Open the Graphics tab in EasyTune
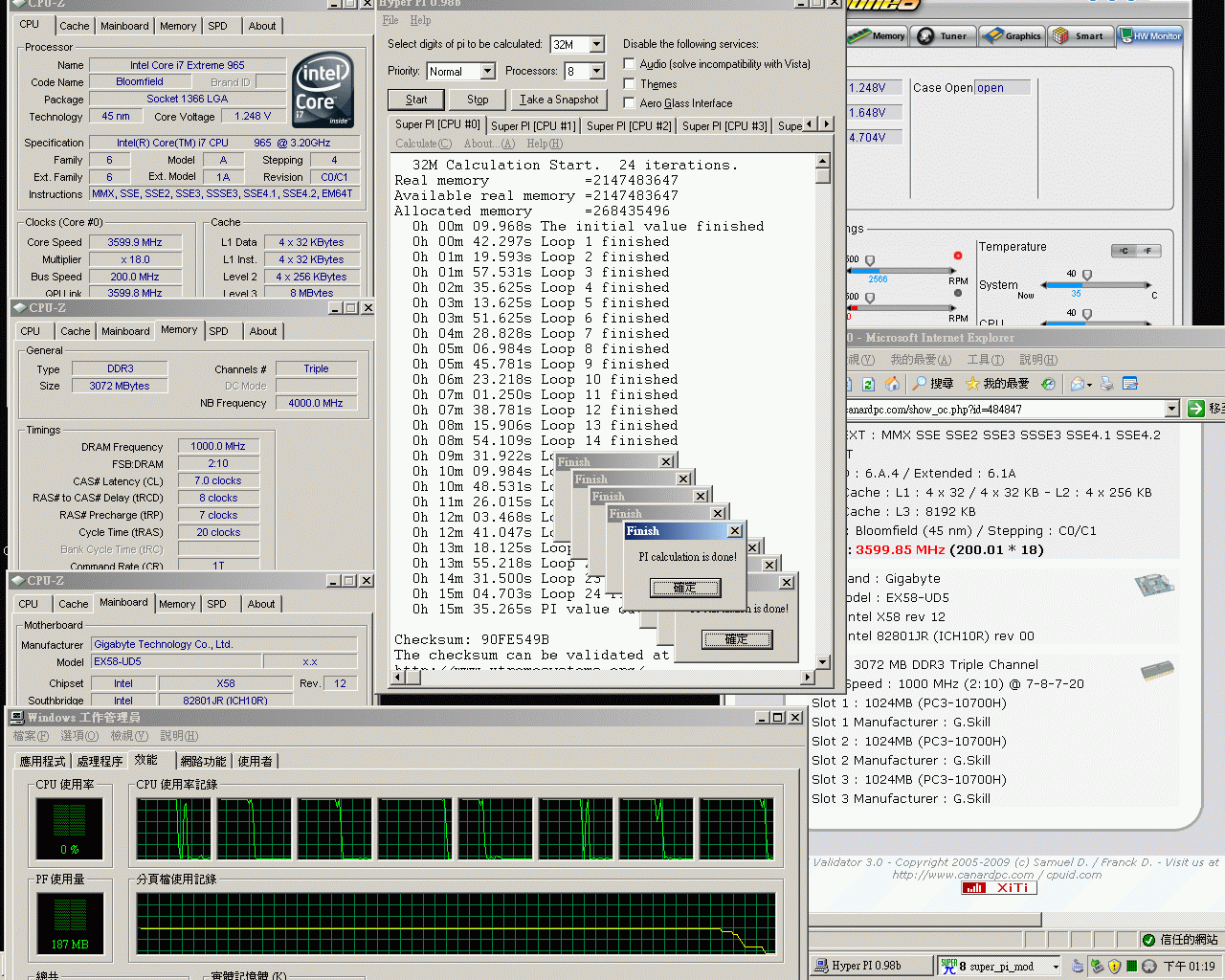 pyautogui.click(x=1013, y=36)
